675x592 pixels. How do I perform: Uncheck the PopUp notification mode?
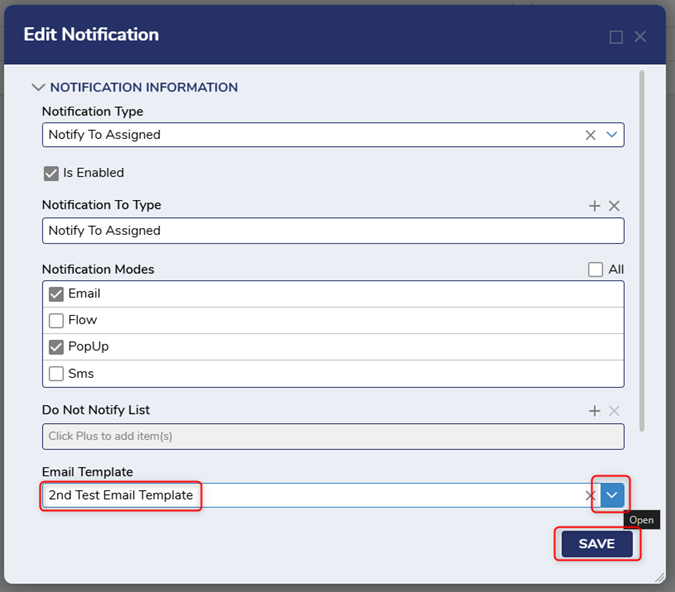click(x=57, y=347)
